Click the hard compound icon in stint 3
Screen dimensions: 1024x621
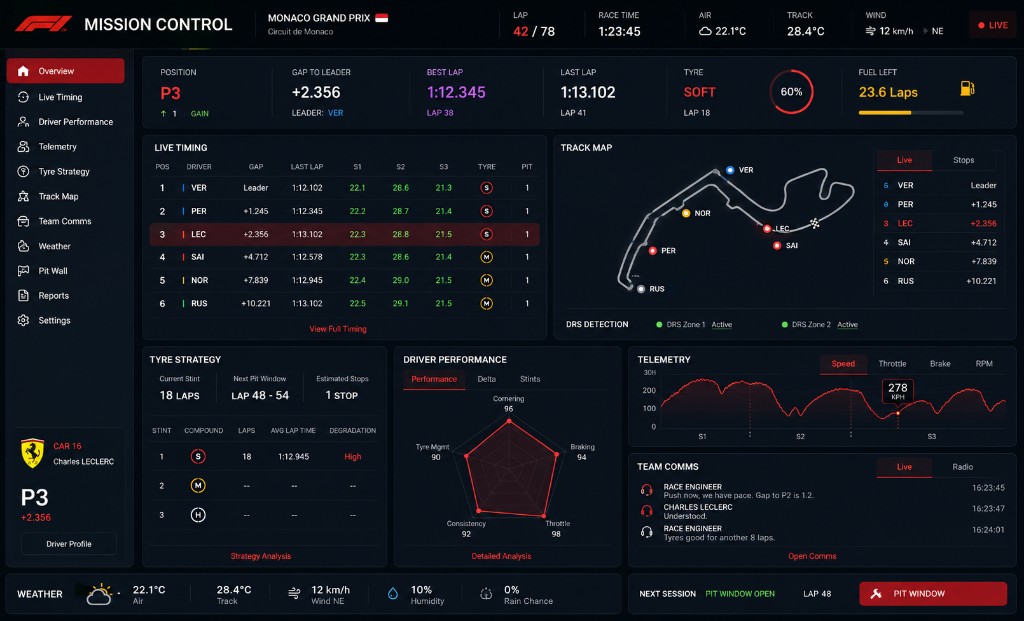(x=198, y=515)
